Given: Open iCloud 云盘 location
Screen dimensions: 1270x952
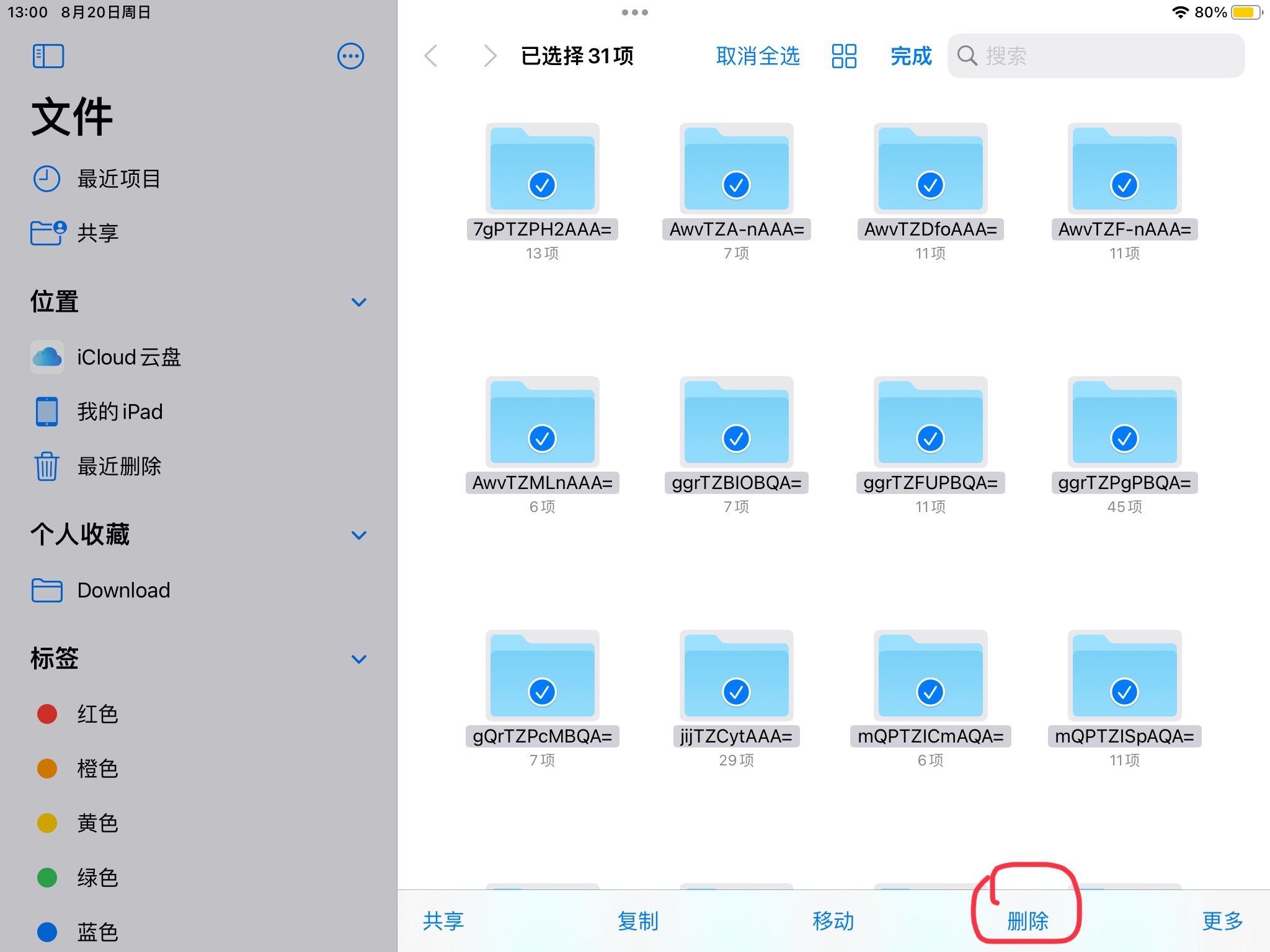Looking at the screenshot, I should tap(107, 357).
